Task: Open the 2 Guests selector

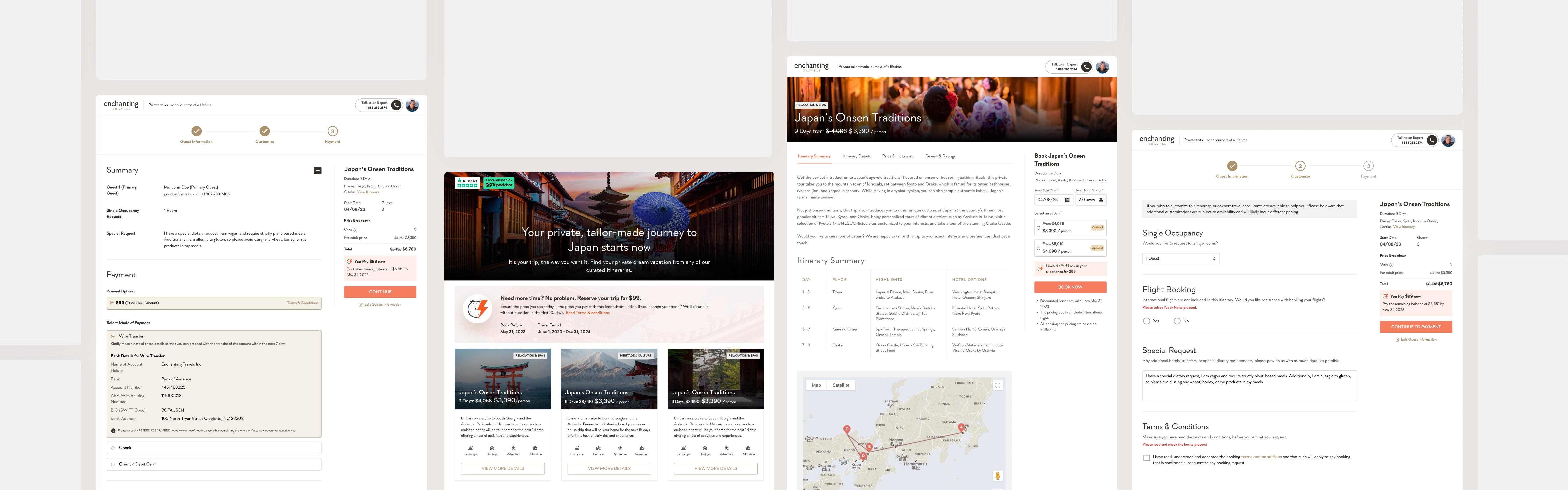Action: pyautogui.click(x=1090, y=200)
